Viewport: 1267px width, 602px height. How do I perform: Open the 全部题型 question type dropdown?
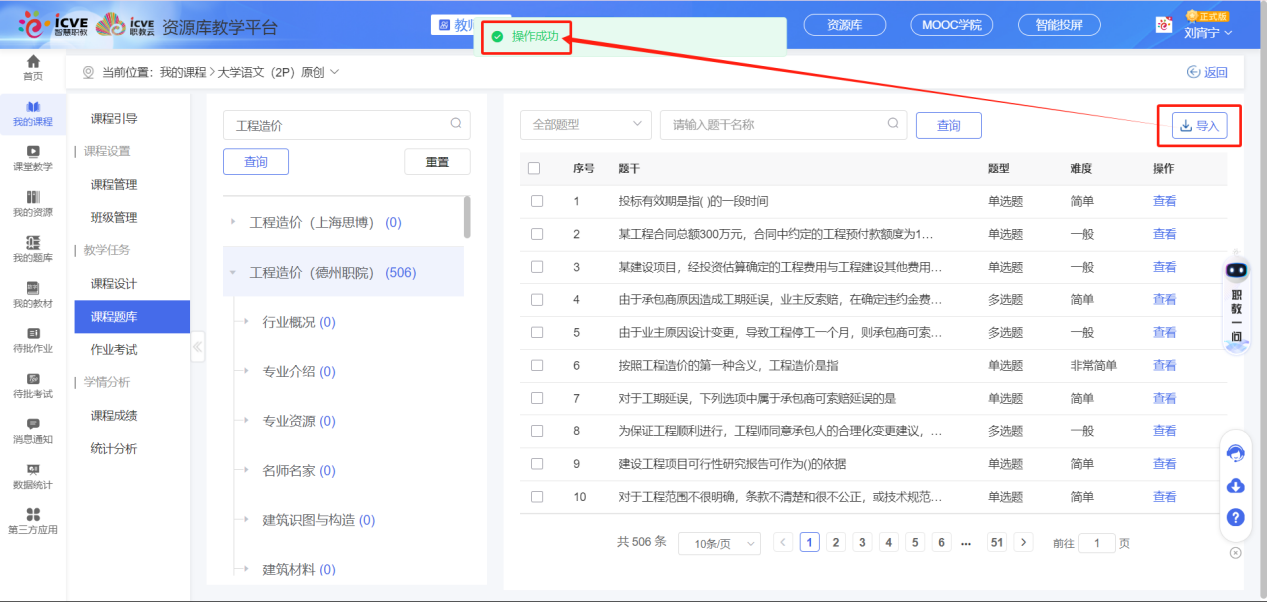585,125
